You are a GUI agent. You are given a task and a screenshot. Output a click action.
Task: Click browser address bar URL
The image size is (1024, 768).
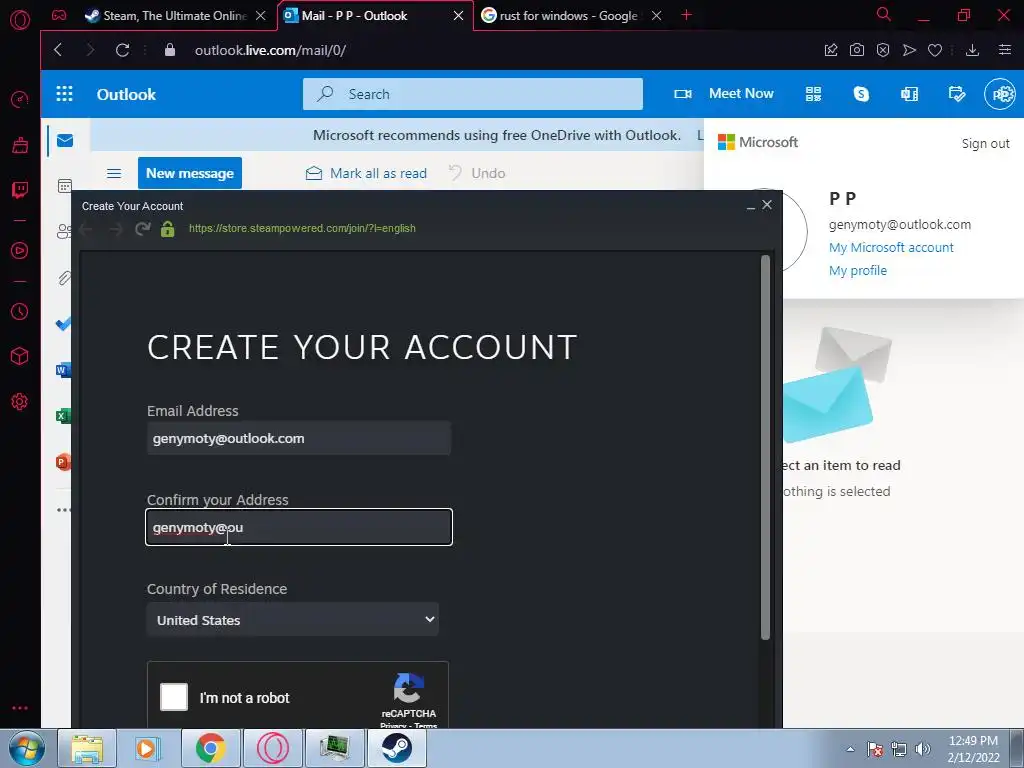[270, 50]
